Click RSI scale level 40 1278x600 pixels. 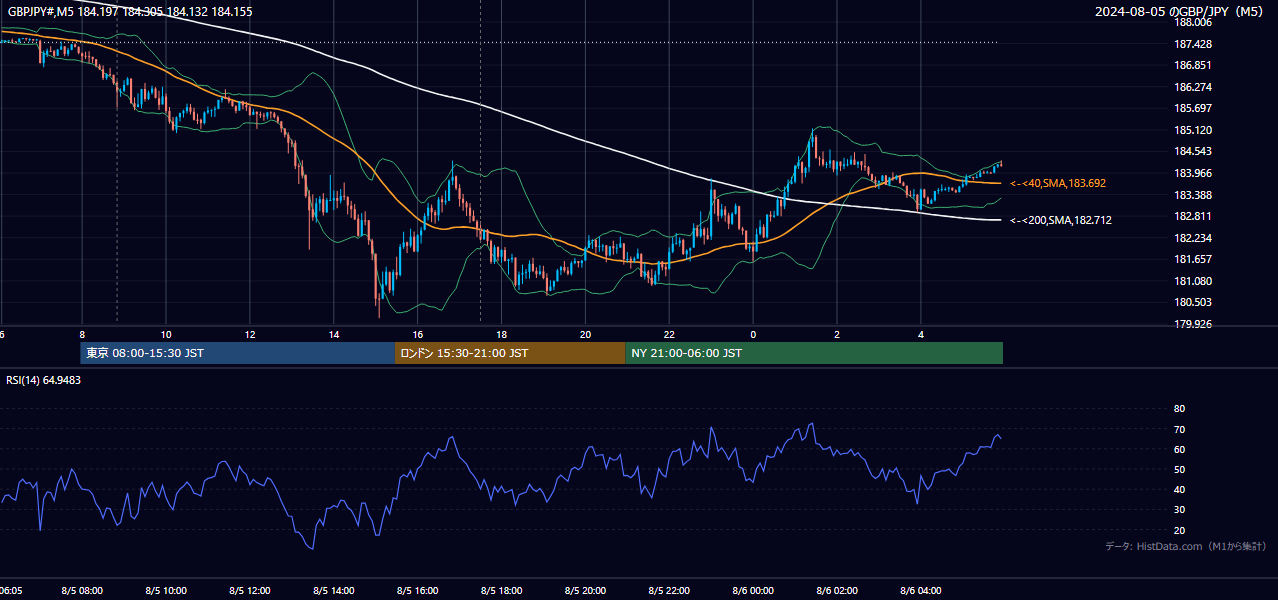click(x=1179, y=489)
